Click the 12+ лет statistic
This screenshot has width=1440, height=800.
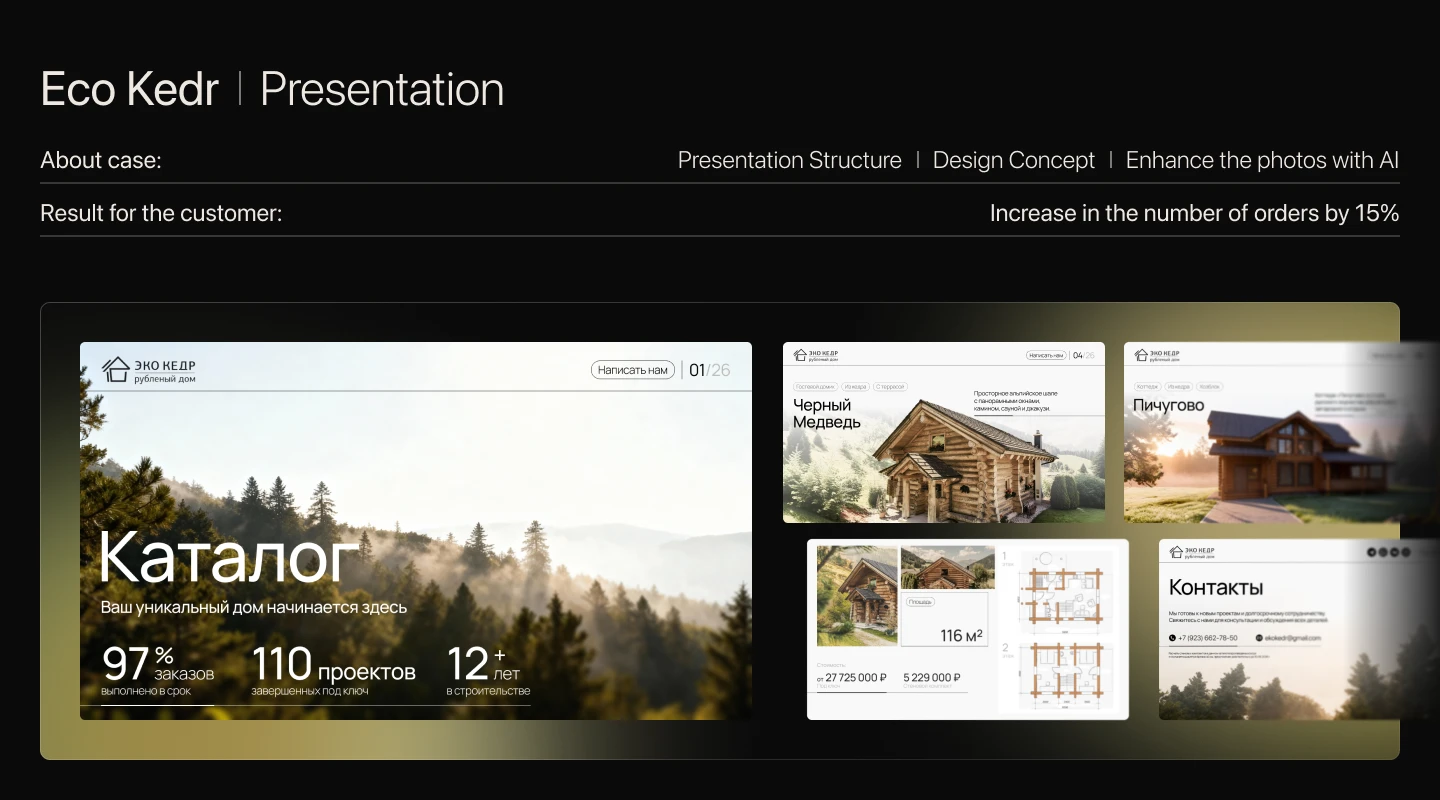point(488,670)
